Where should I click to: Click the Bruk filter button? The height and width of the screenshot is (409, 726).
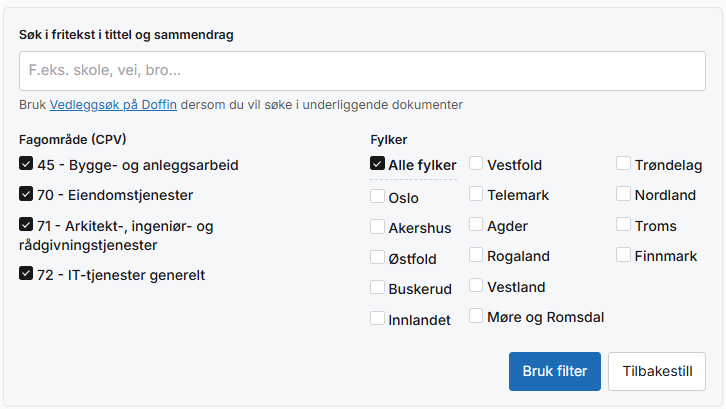click(x=555, y=371)
